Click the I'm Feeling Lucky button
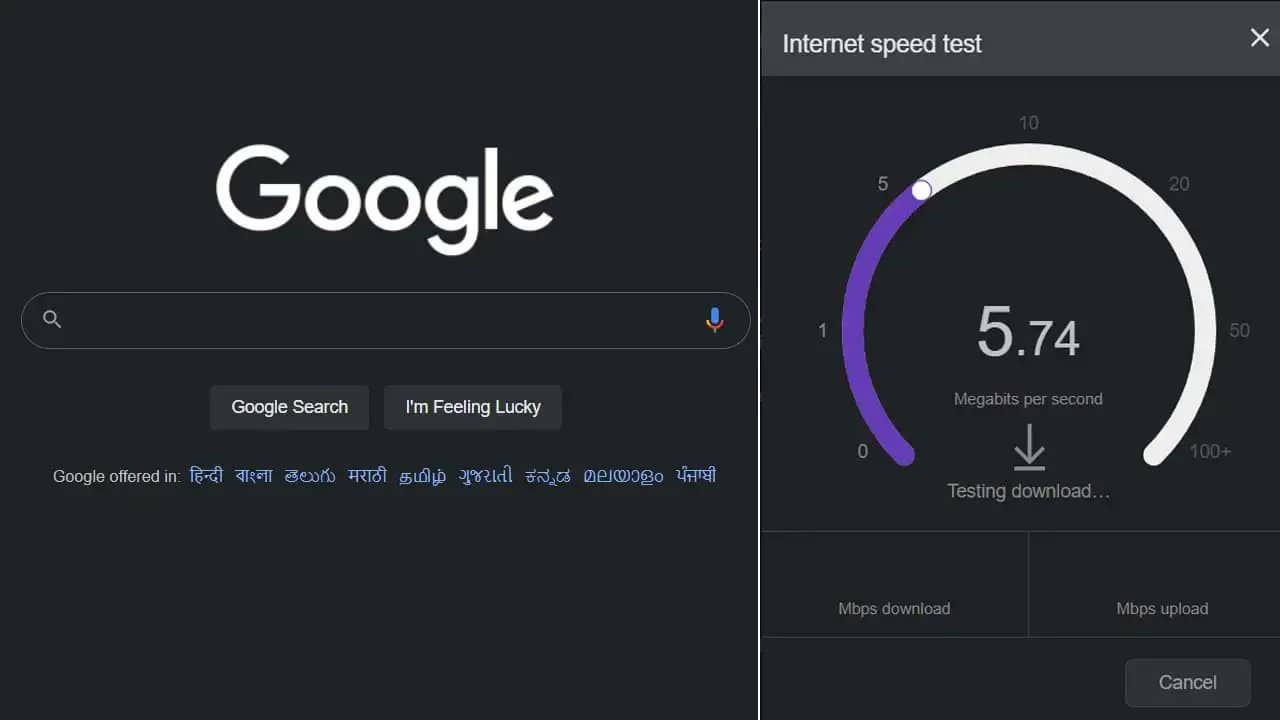 click(x=472, y=407)
